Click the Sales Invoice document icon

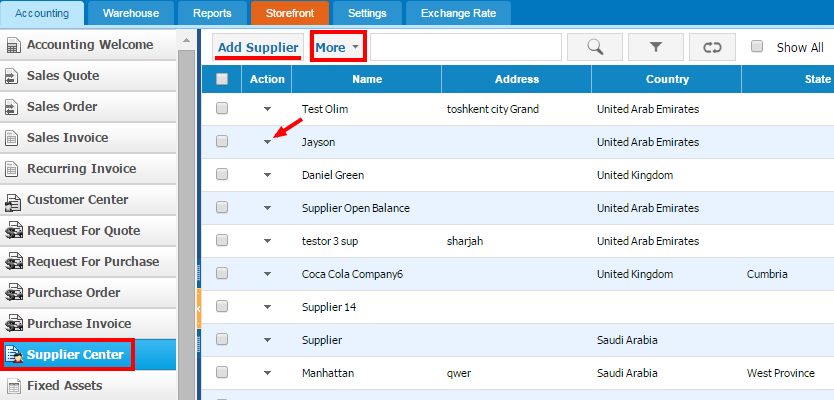point(11,138)
